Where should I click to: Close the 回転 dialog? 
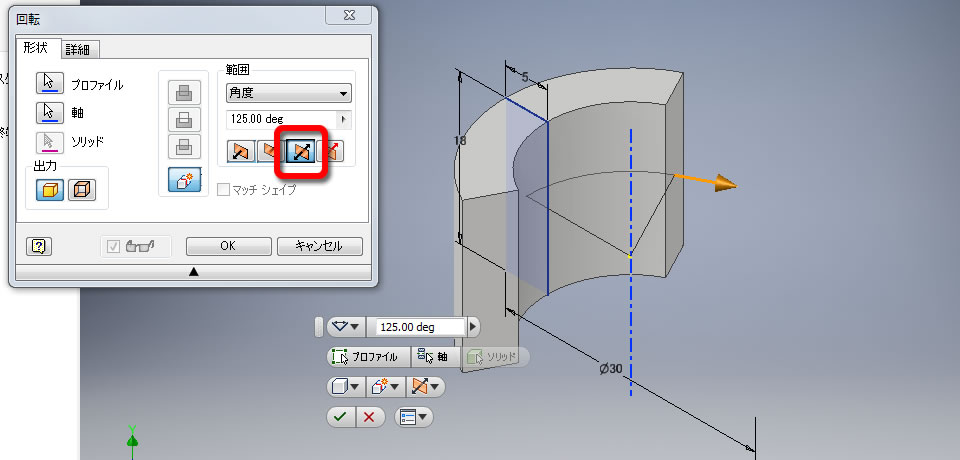click(349, 15)
